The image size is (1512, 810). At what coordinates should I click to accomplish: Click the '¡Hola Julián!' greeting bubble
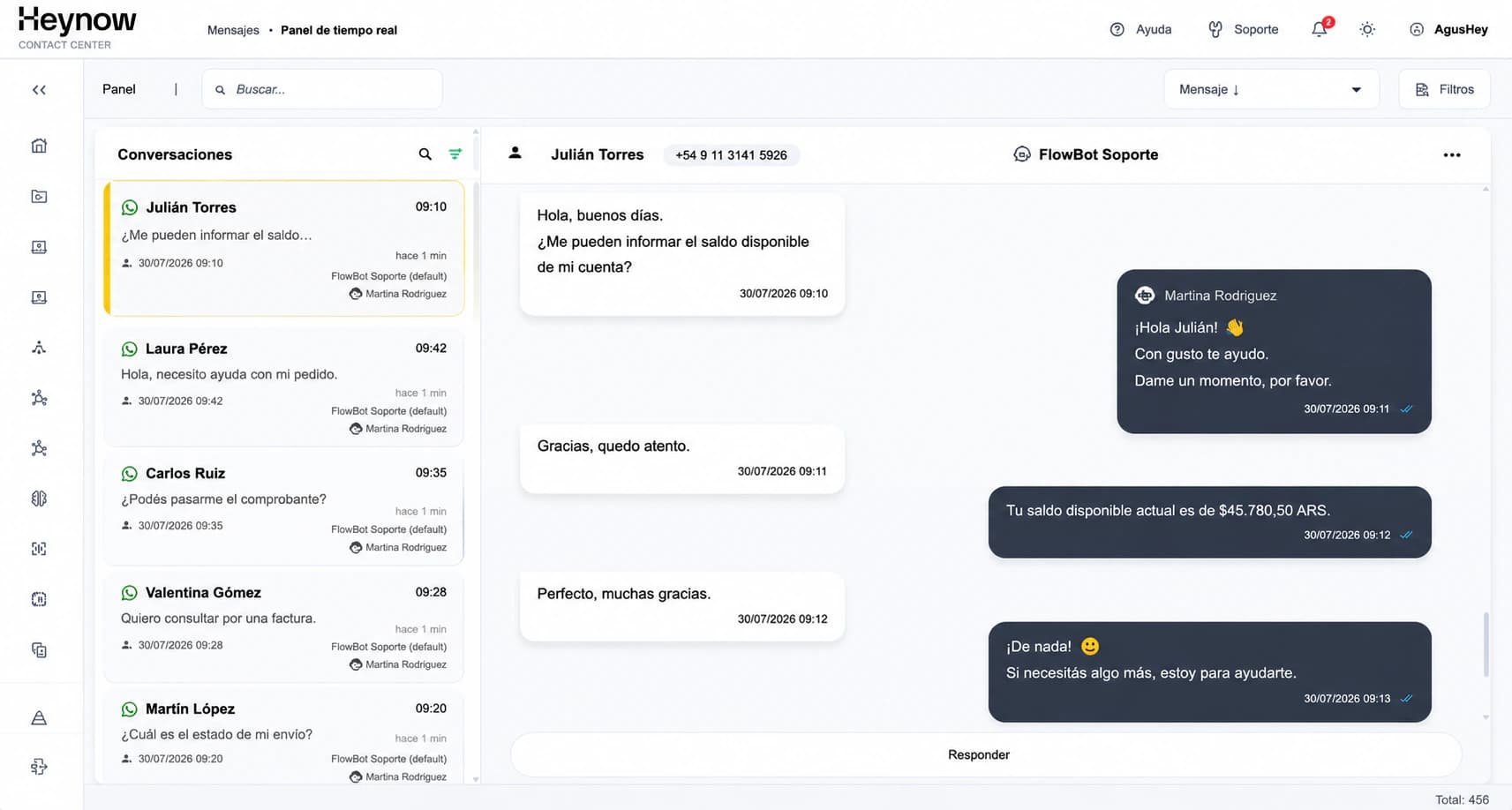(x=1274, y=351)
